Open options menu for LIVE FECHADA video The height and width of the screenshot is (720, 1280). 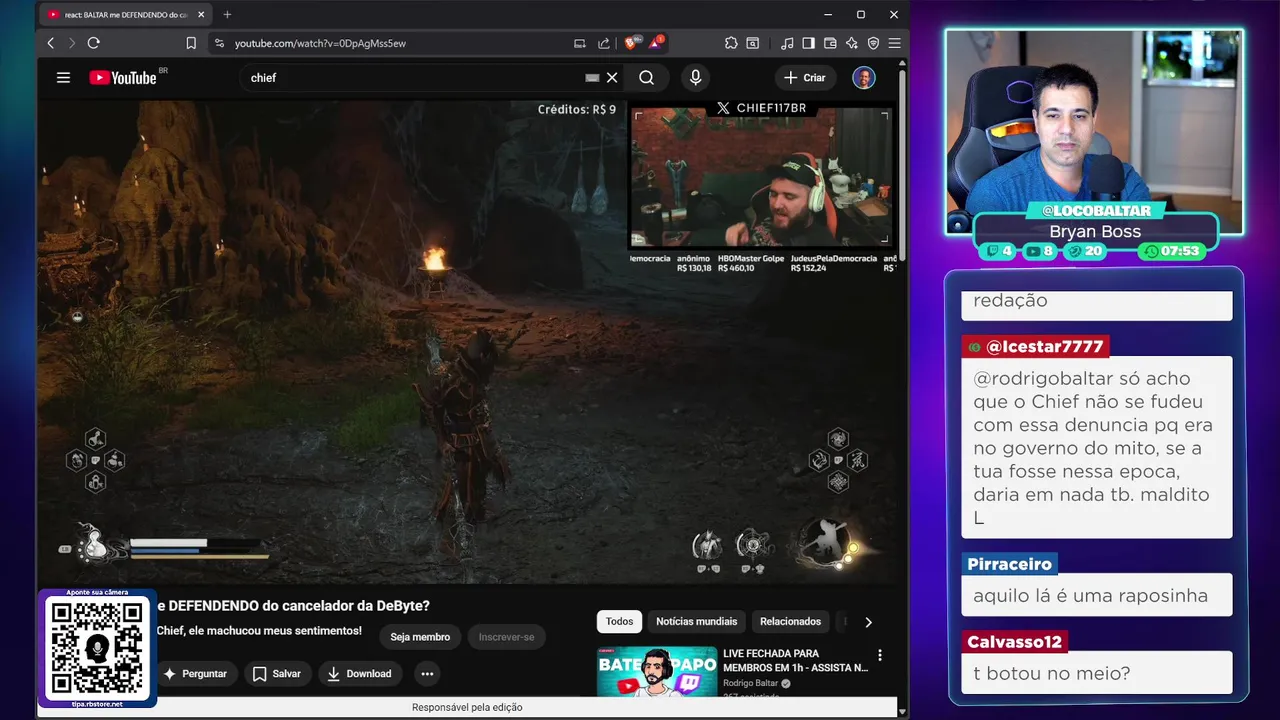tap(880, 656)
